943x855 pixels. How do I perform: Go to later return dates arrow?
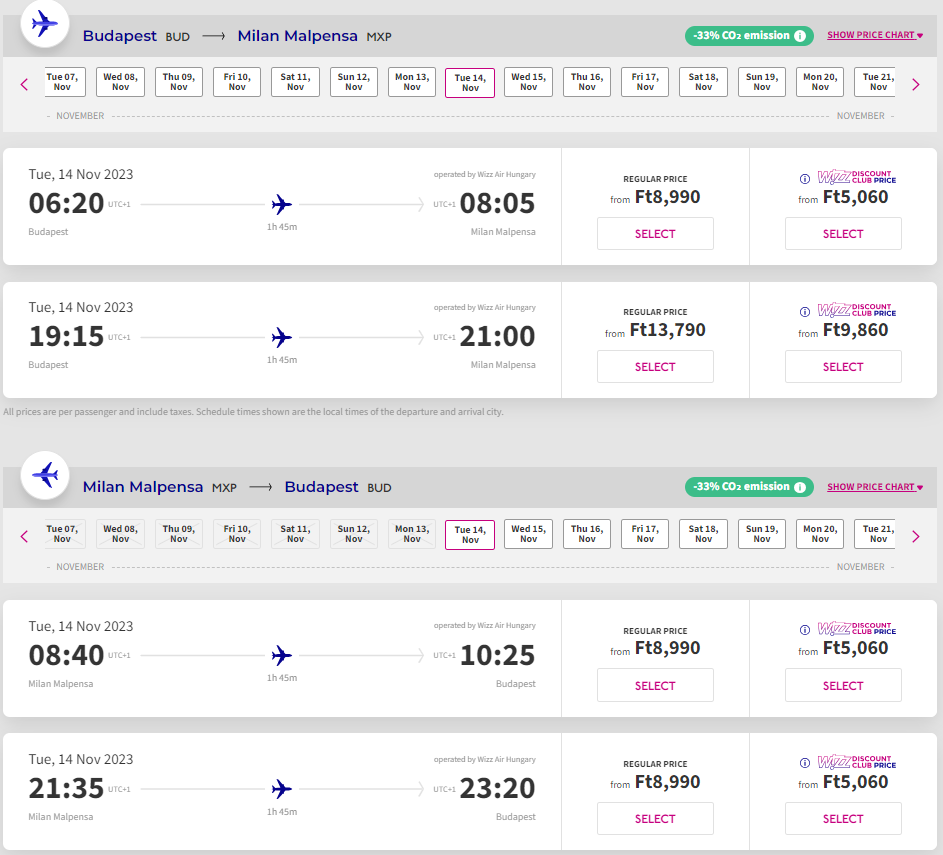pos(916,536)
